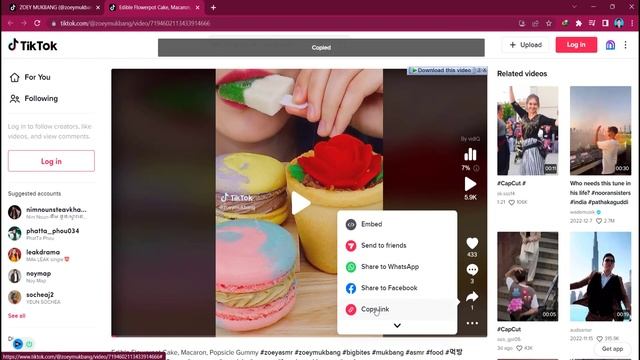Reload the page
640x360 pixels.
[37, 23]
